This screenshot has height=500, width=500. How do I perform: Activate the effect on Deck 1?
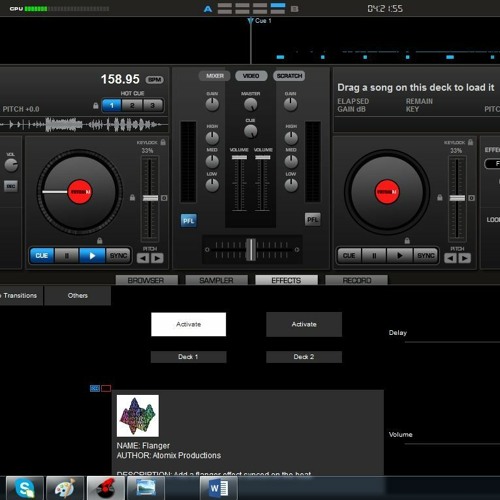pos(188,324)
